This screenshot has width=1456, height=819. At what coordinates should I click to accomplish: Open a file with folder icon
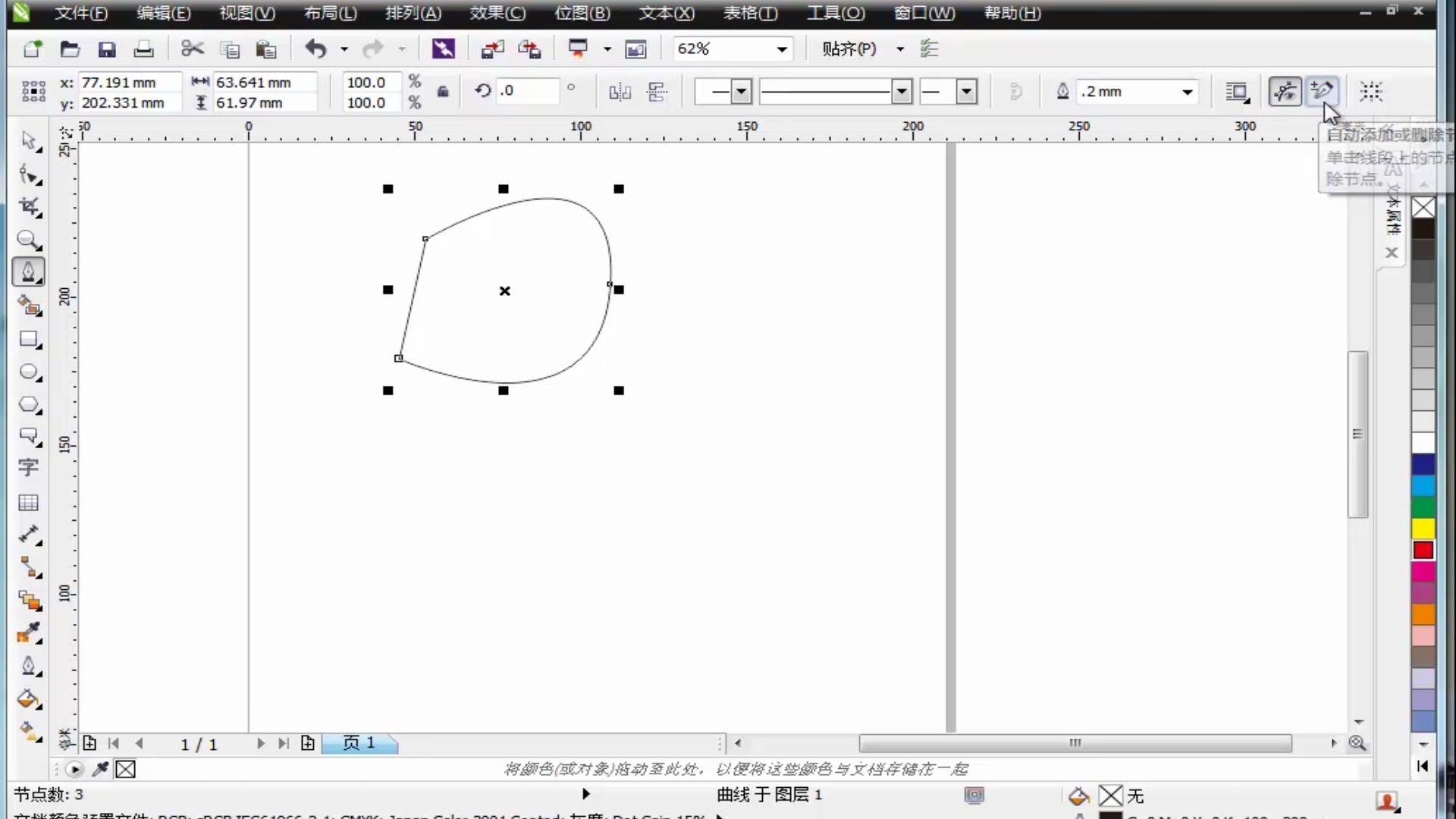click(x=70, y=49)
